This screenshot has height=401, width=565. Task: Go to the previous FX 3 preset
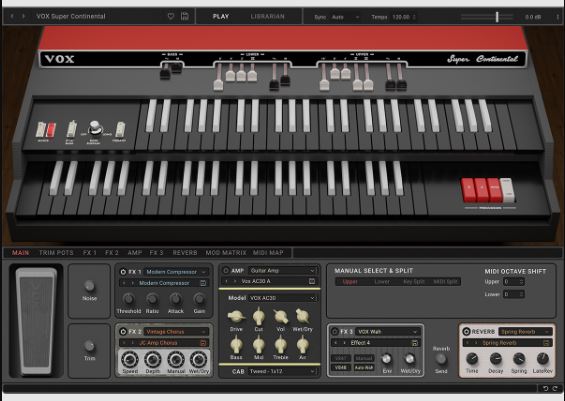(336, 343)
